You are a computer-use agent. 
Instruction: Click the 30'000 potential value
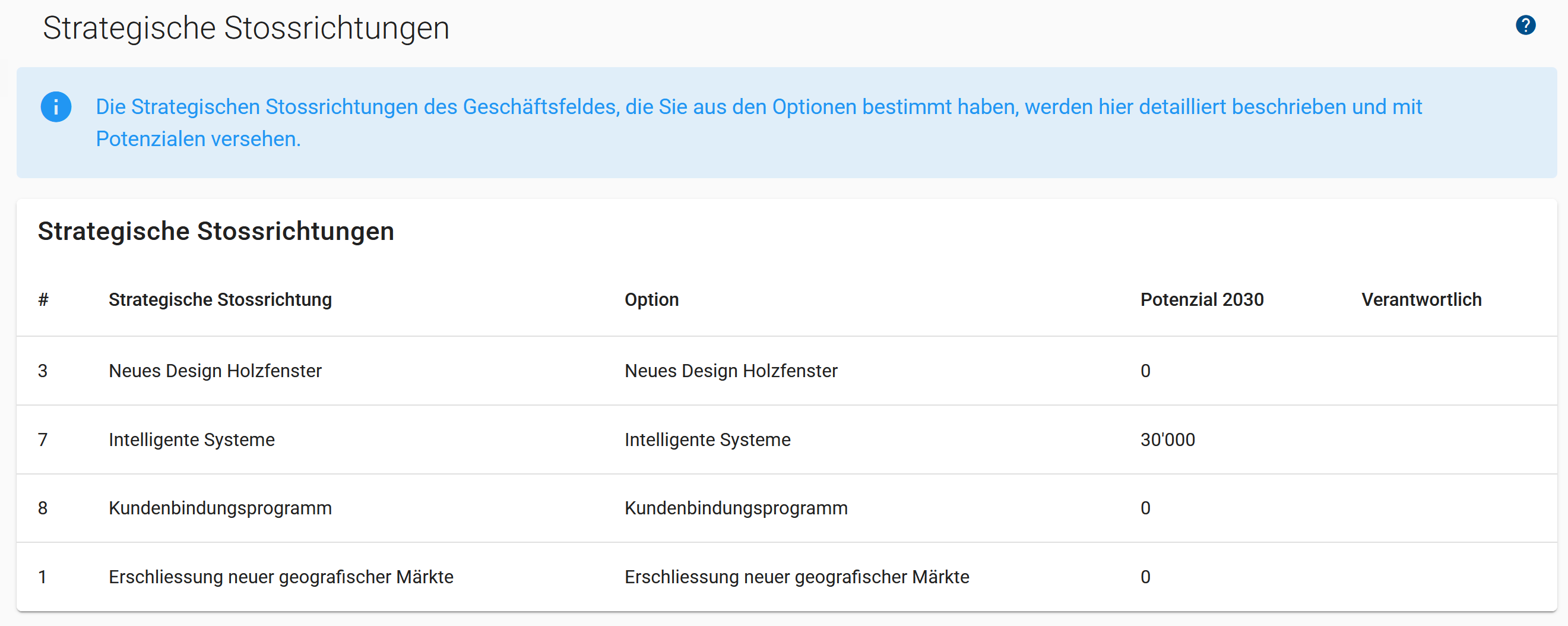point(1167,440)
